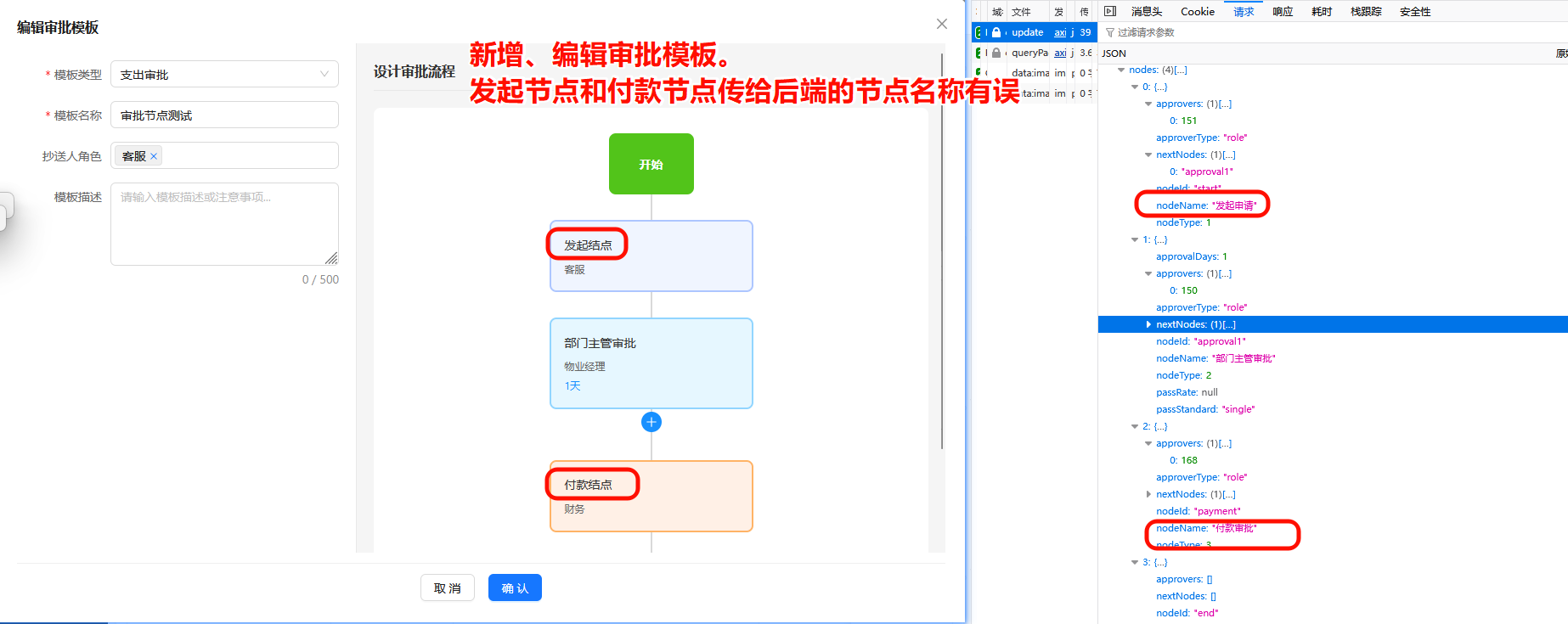Collapse approvers under node 1
This screenshot has height=624, width=1568.
coord(1148,273)
